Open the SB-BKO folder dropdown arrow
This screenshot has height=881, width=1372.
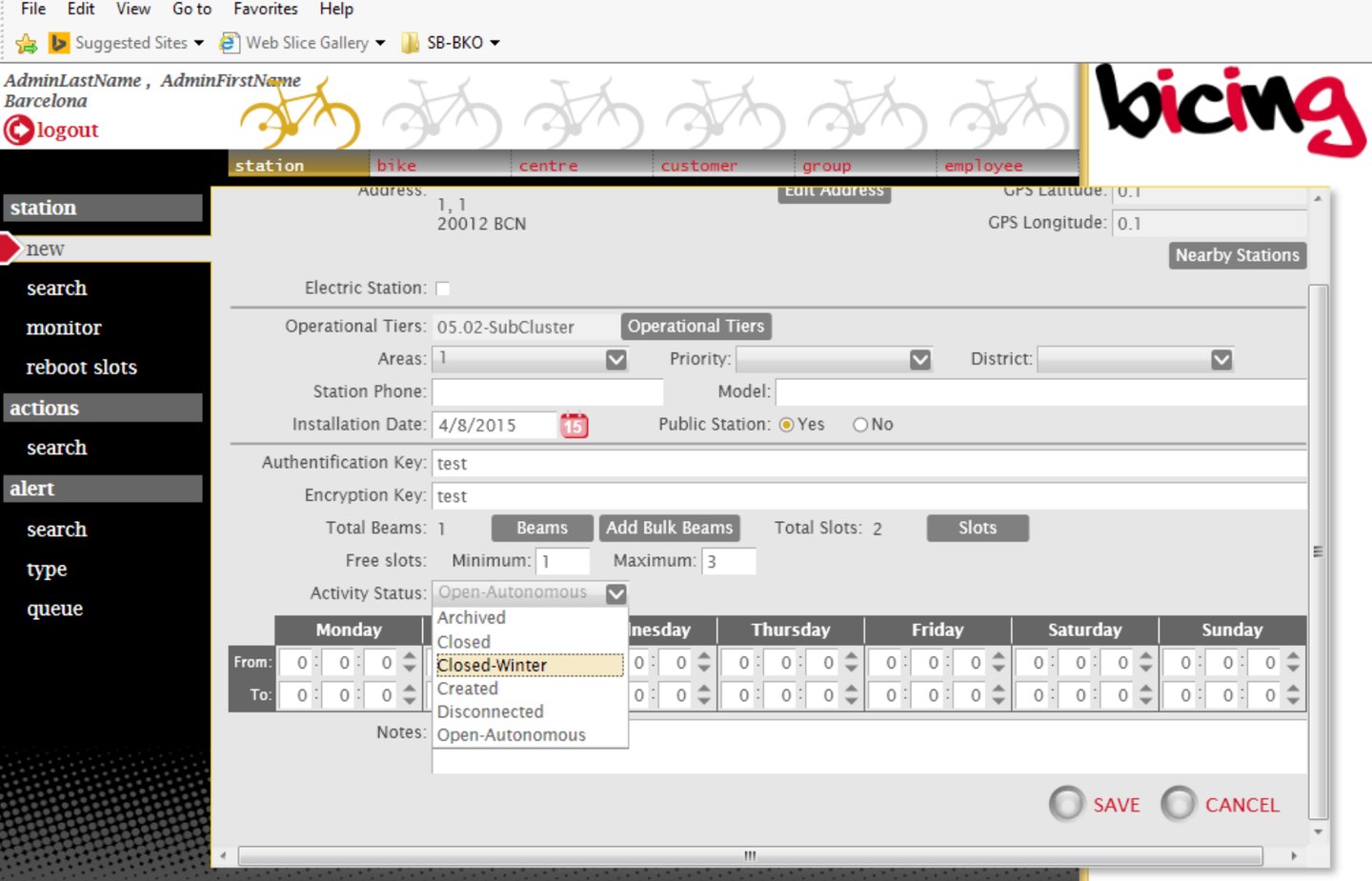(x=494, y=43)
